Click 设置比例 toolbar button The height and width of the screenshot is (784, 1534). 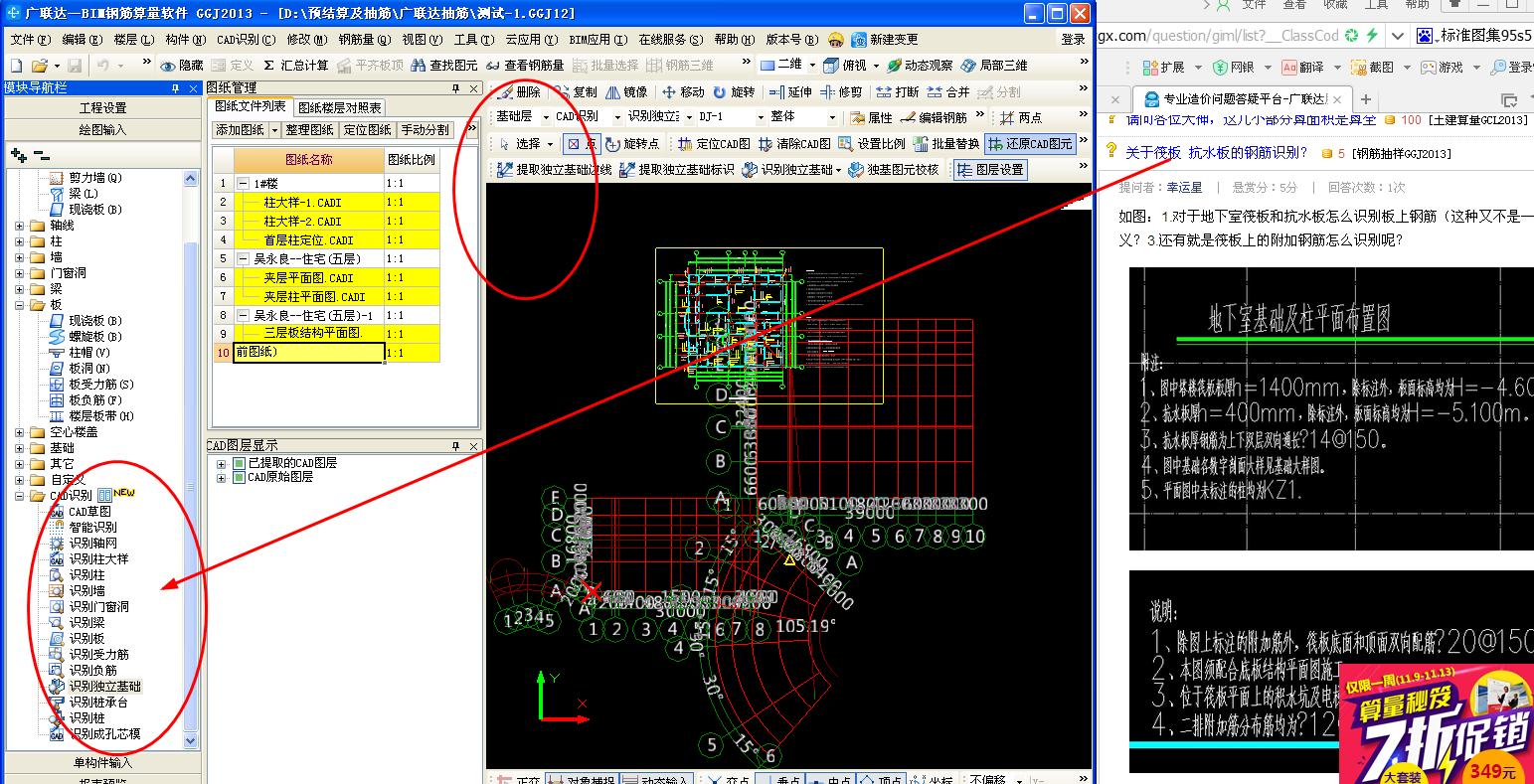tap(873, 143)
